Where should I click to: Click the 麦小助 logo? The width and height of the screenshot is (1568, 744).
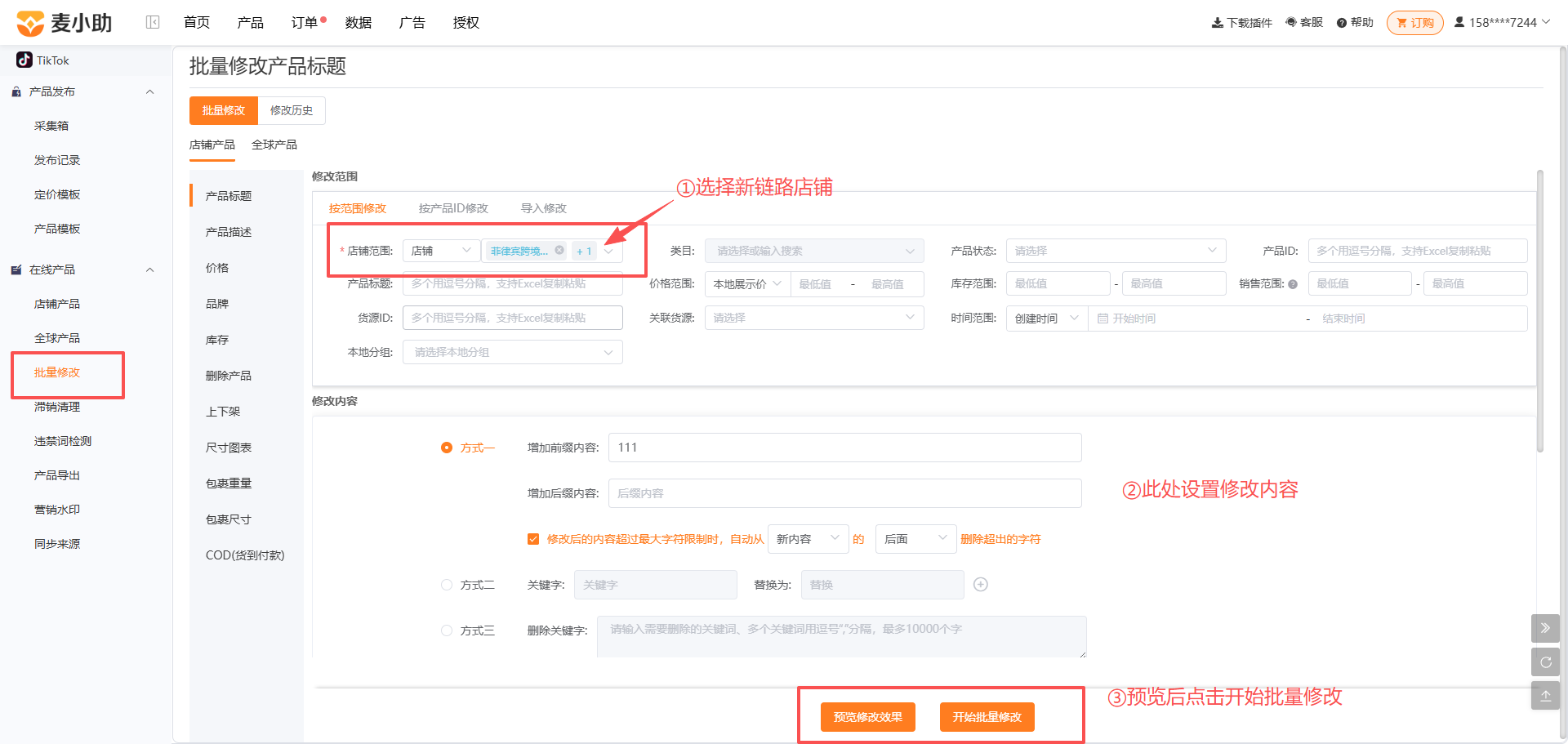point(65,23)
